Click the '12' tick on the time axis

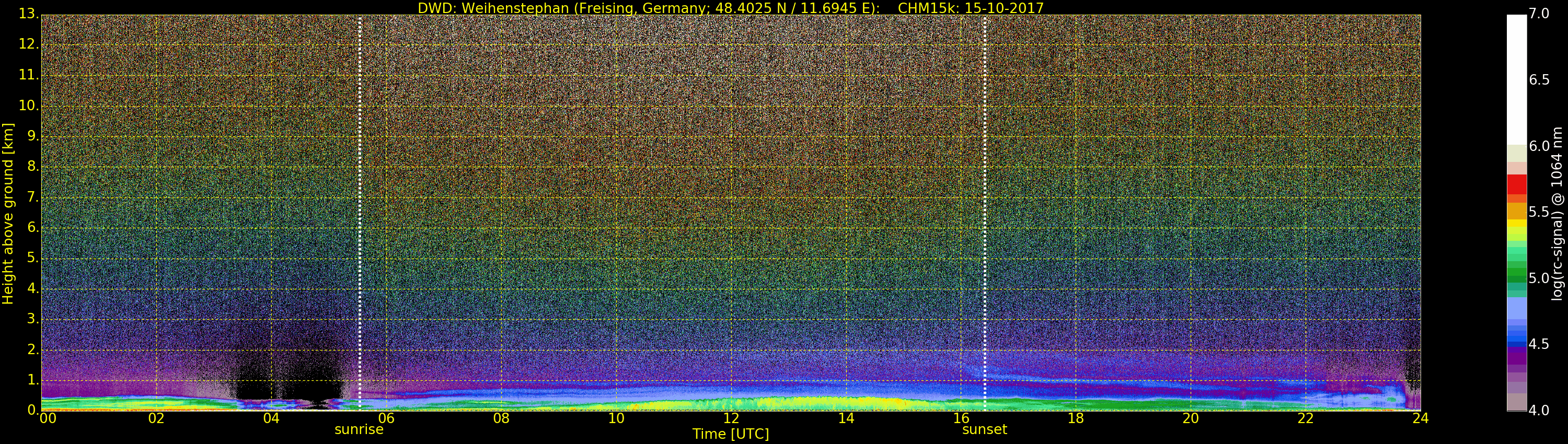pos(731,418)
